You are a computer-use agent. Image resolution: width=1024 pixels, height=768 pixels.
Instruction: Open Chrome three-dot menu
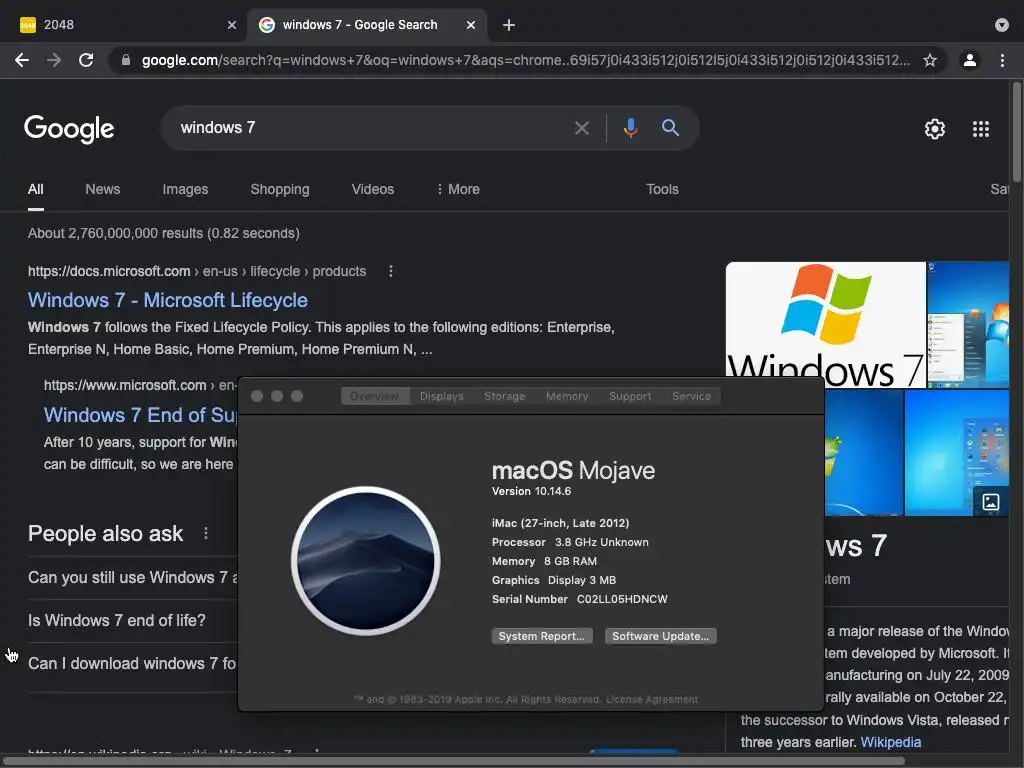point(1002,60)
